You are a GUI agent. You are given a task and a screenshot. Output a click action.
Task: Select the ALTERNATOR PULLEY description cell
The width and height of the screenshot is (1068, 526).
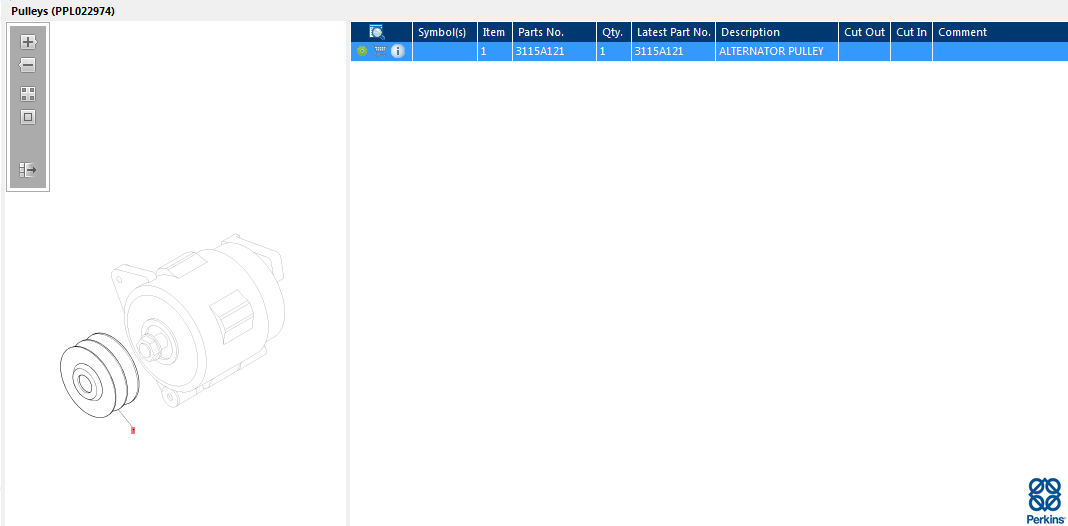[777, 51]
